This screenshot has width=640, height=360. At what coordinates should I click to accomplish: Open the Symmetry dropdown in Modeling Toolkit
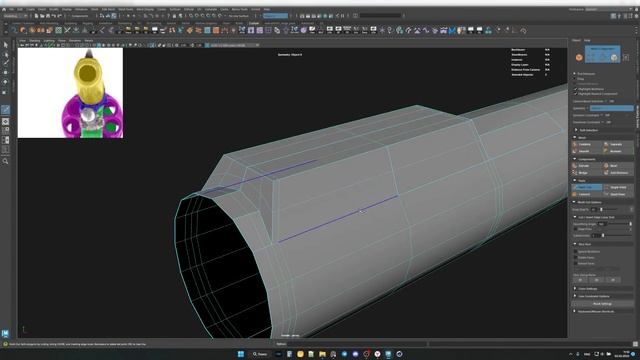pos(611,108)
